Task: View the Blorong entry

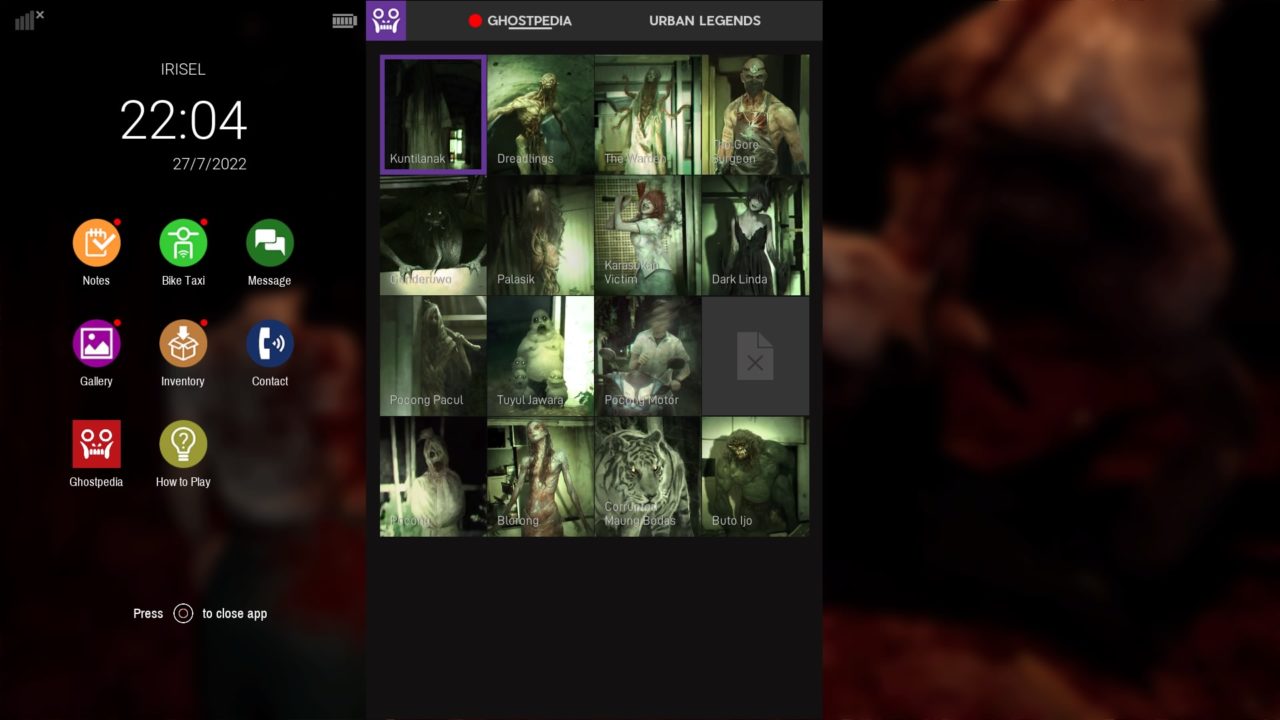Action: 540,477
